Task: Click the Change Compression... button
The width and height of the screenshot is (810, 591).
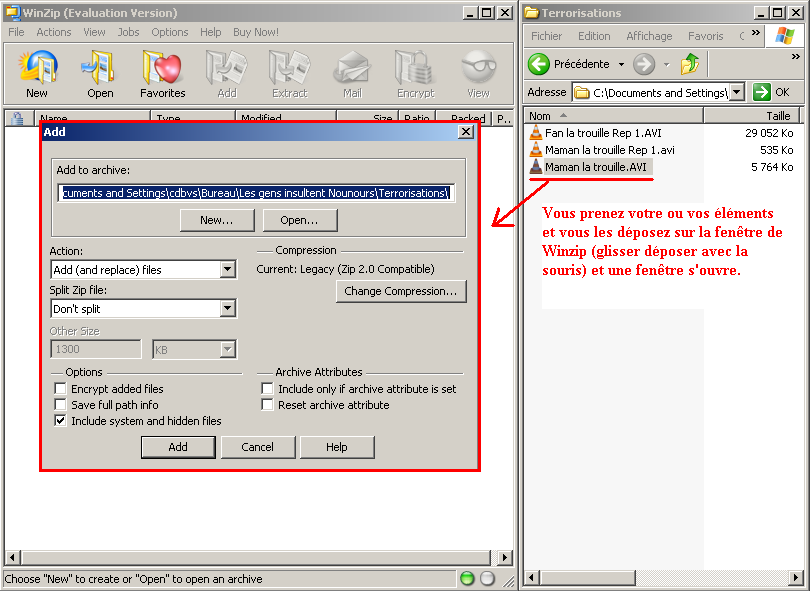Action: coord(401,291)
